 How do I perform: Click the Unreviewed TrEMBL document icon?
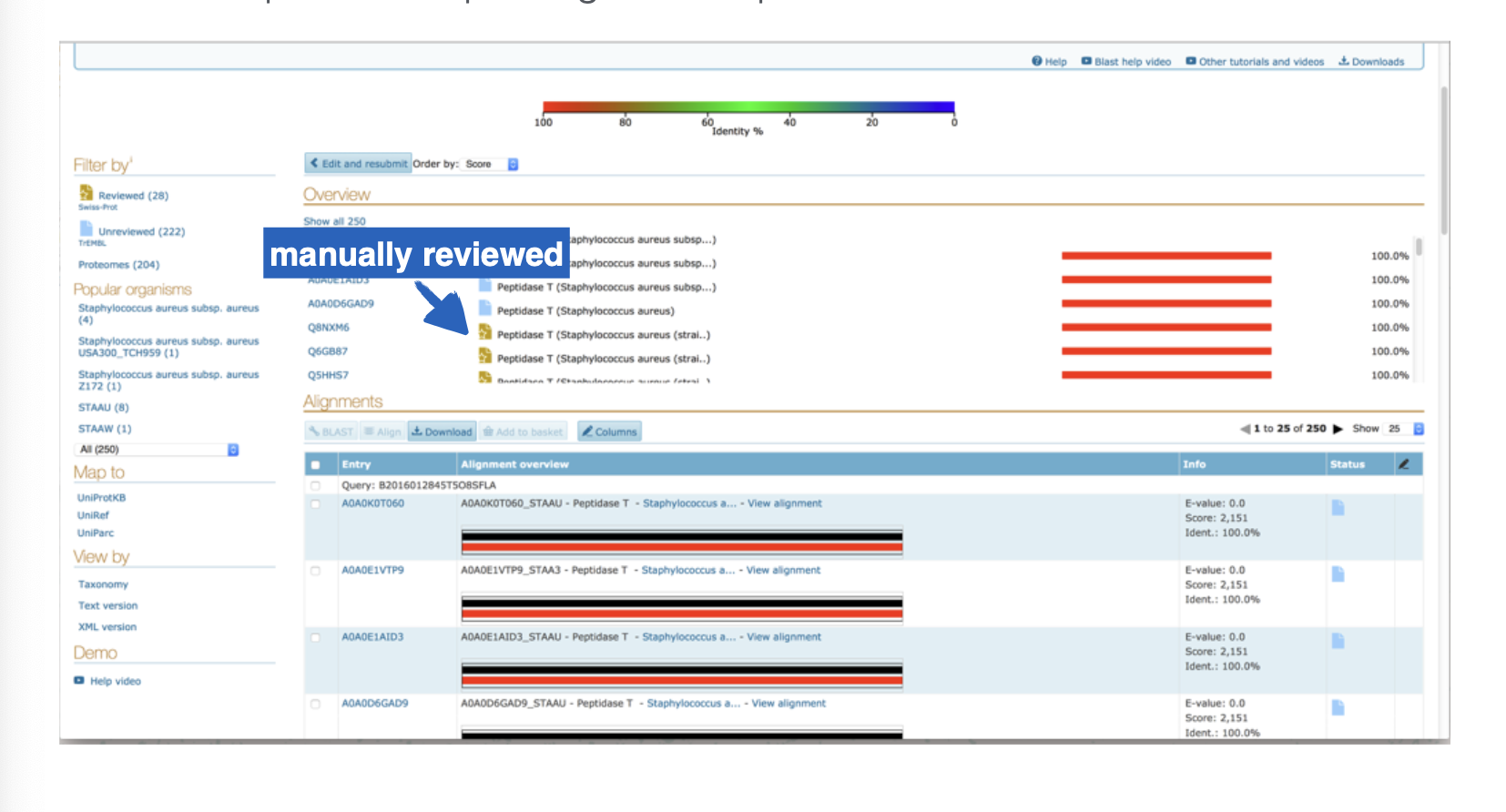point(86,228)
